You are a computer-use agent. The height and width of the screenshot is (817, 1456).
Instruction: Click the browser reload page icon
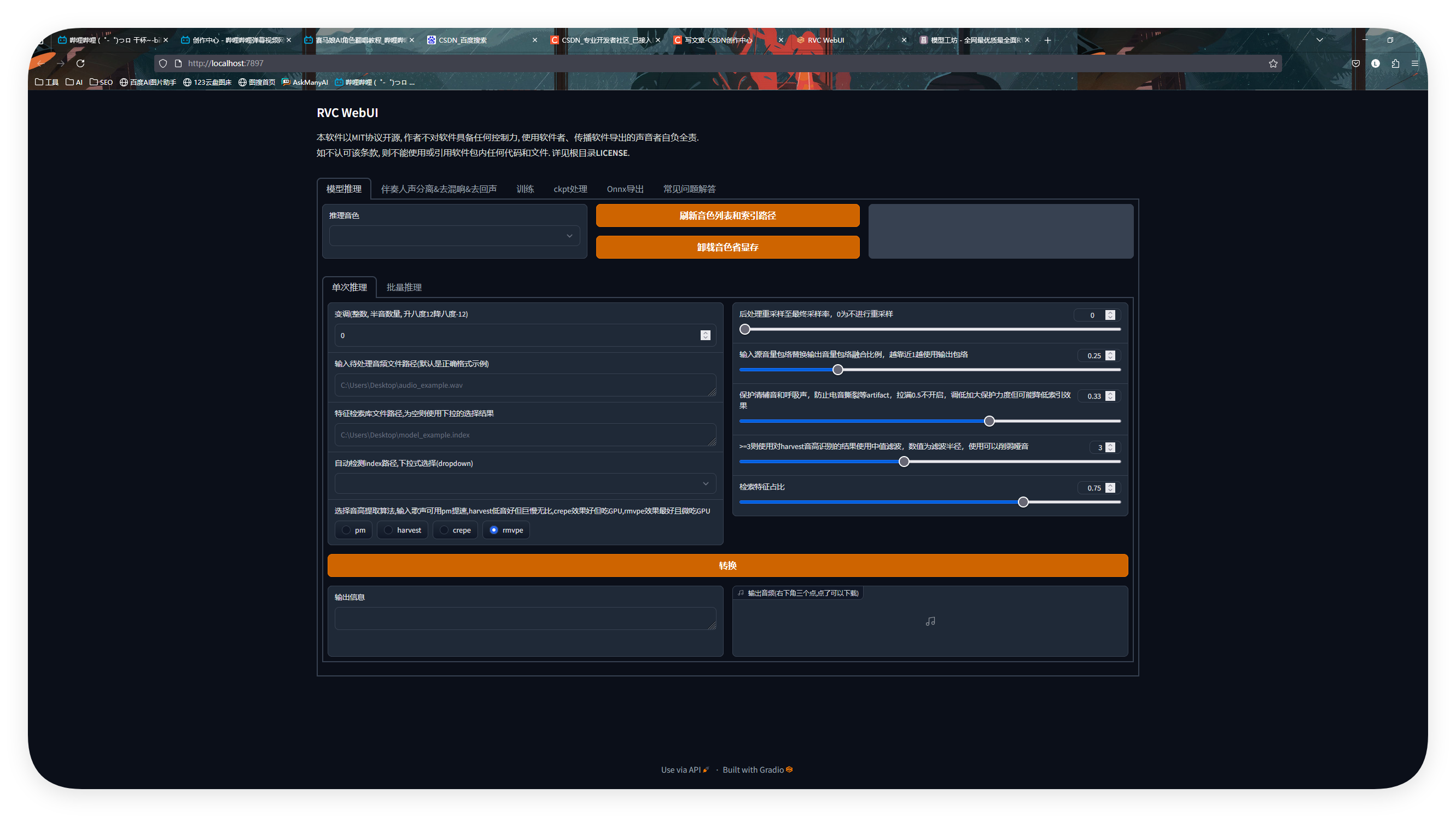pyautogui.click(x=80, y=63)
